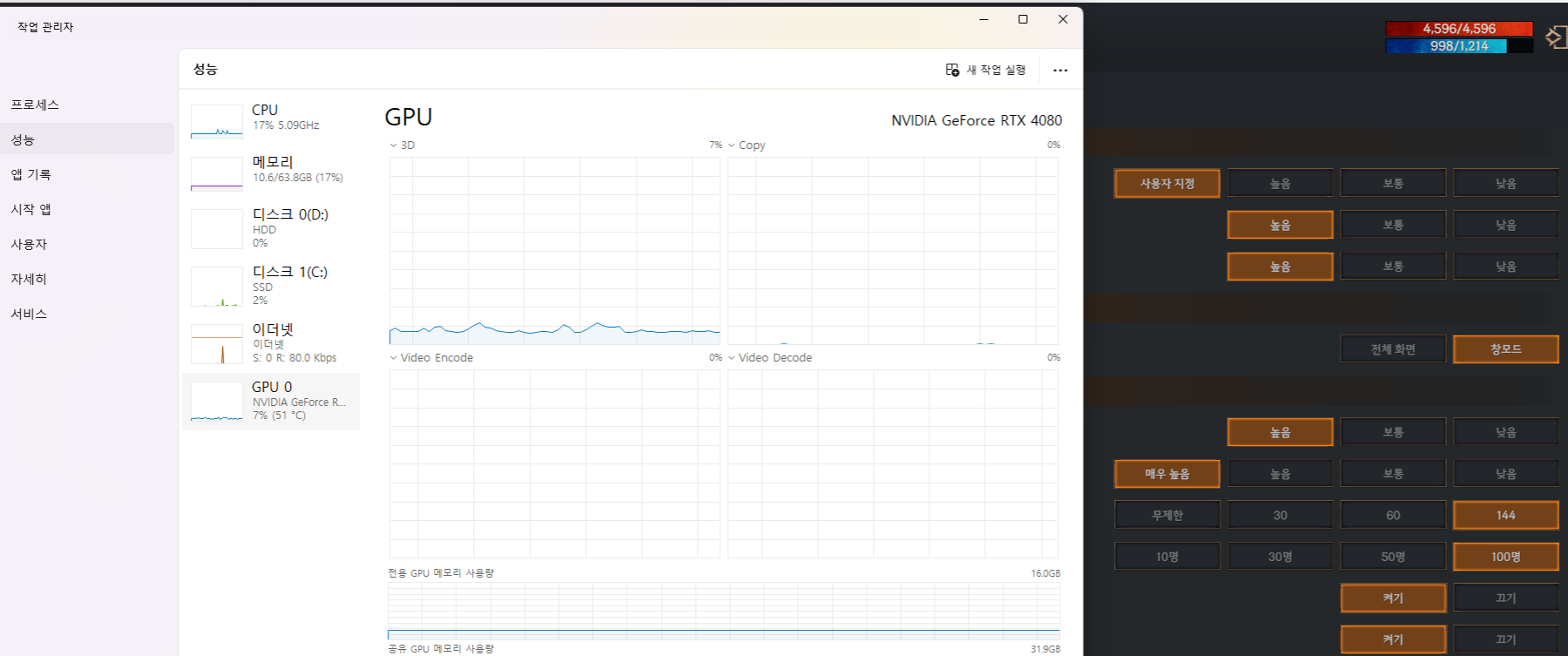Expand the Copy graph engine dropdown
Image resolution: width=1568 pixels, height=656 pixels.
tap(732, 145)
